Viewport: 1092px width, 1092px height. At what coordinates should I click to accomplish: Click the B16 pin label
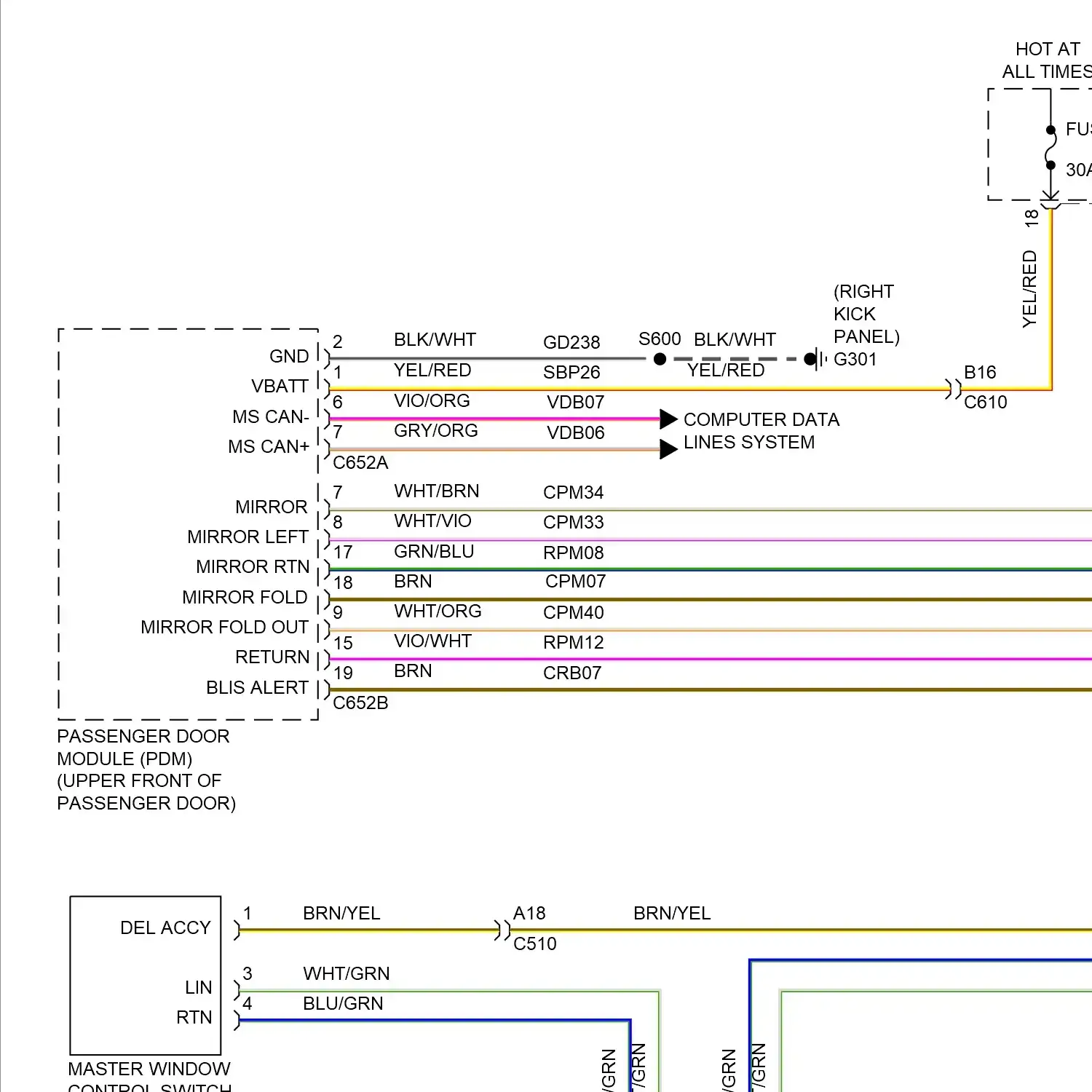(x=980, y=372)
